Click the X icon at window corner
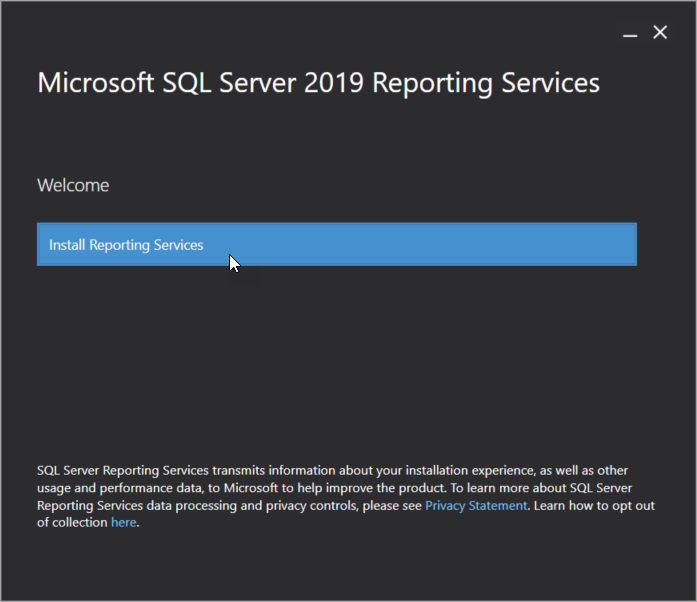Screen dimensions: 697x602 pos(660,32)
